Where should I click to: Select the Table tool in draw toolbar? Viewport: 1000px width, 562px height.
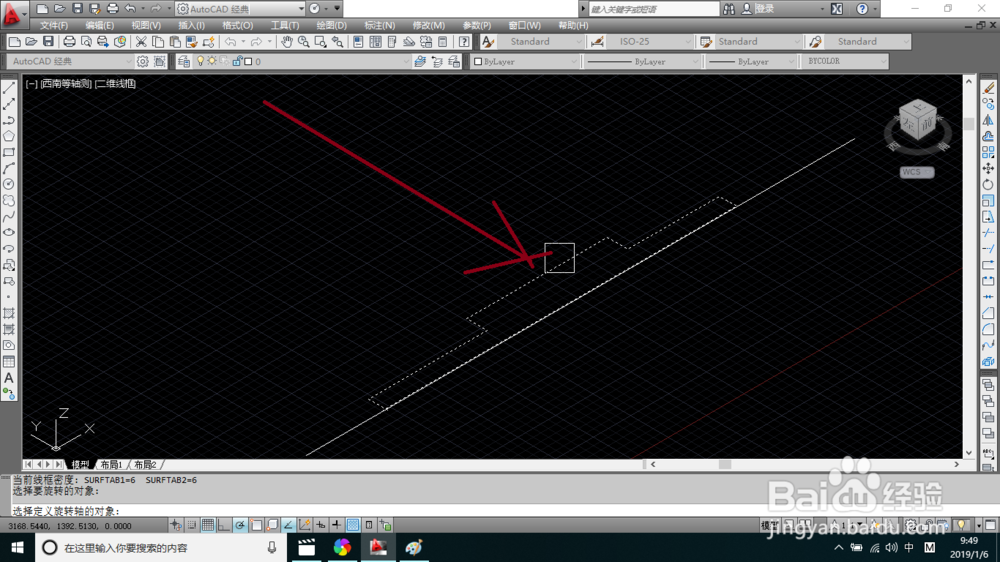(9, 362)
